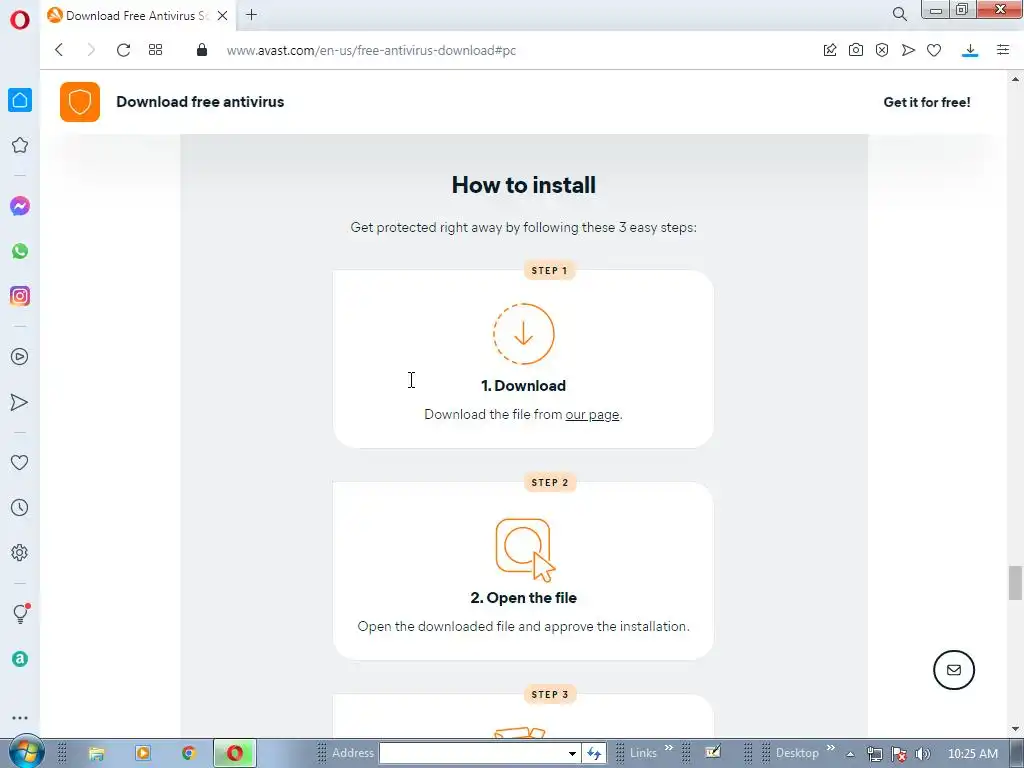The image size is (1024, 768).
Task: Click 'Get it for free!' link
Action: [x=927, y=102]
